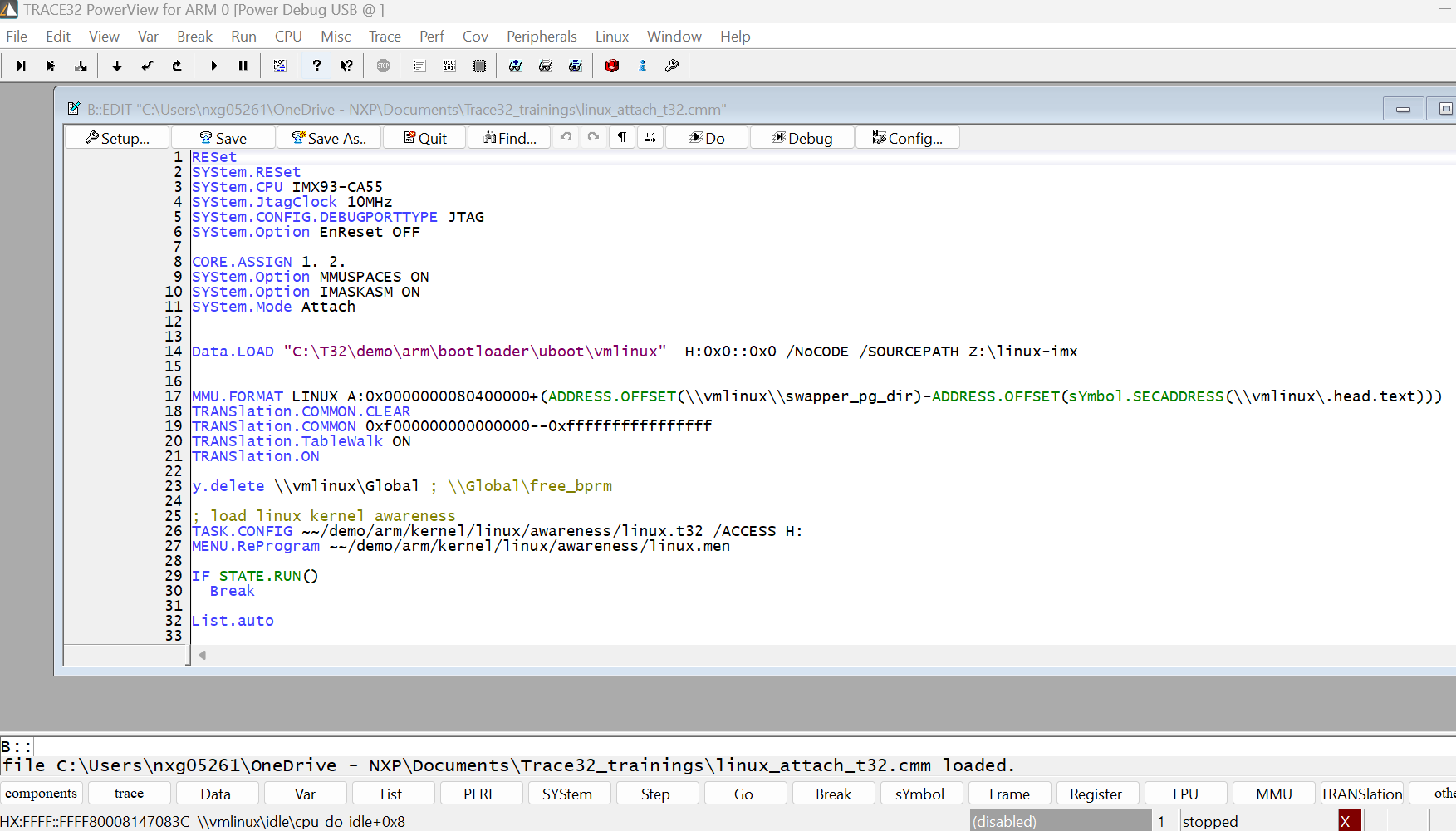1456x831 pixels.
Task: Click the red cube reset icon
Action: [x=612, y=66]
